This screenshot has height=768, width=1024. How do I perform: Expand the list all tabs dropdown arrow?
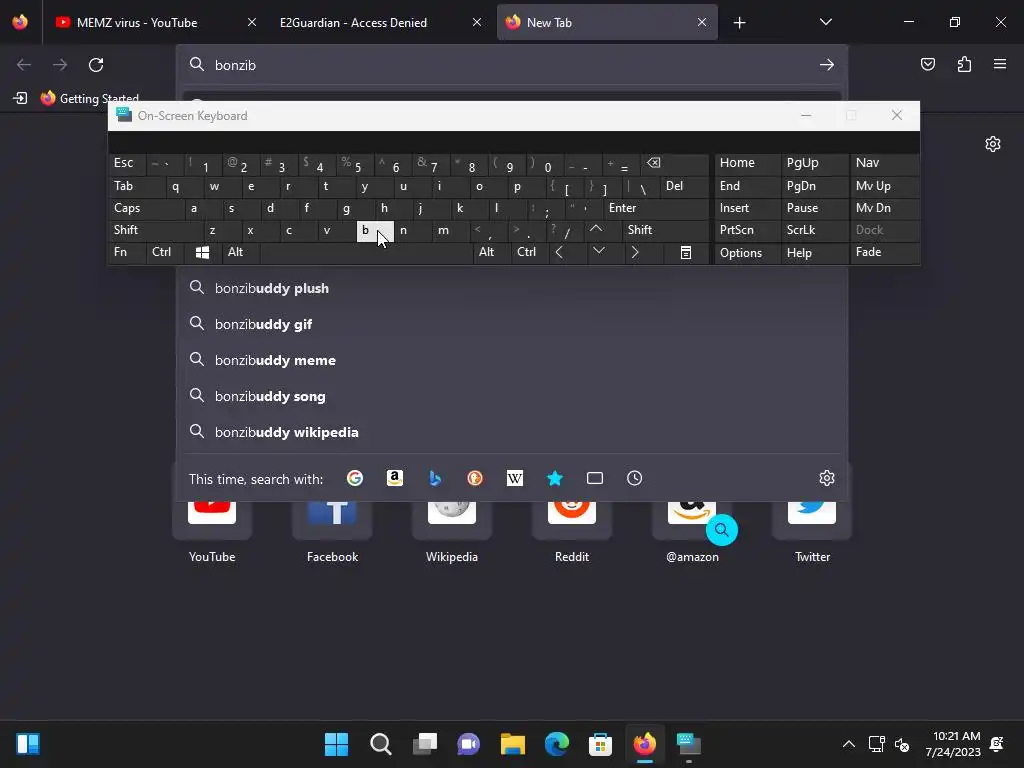[825, 22]
